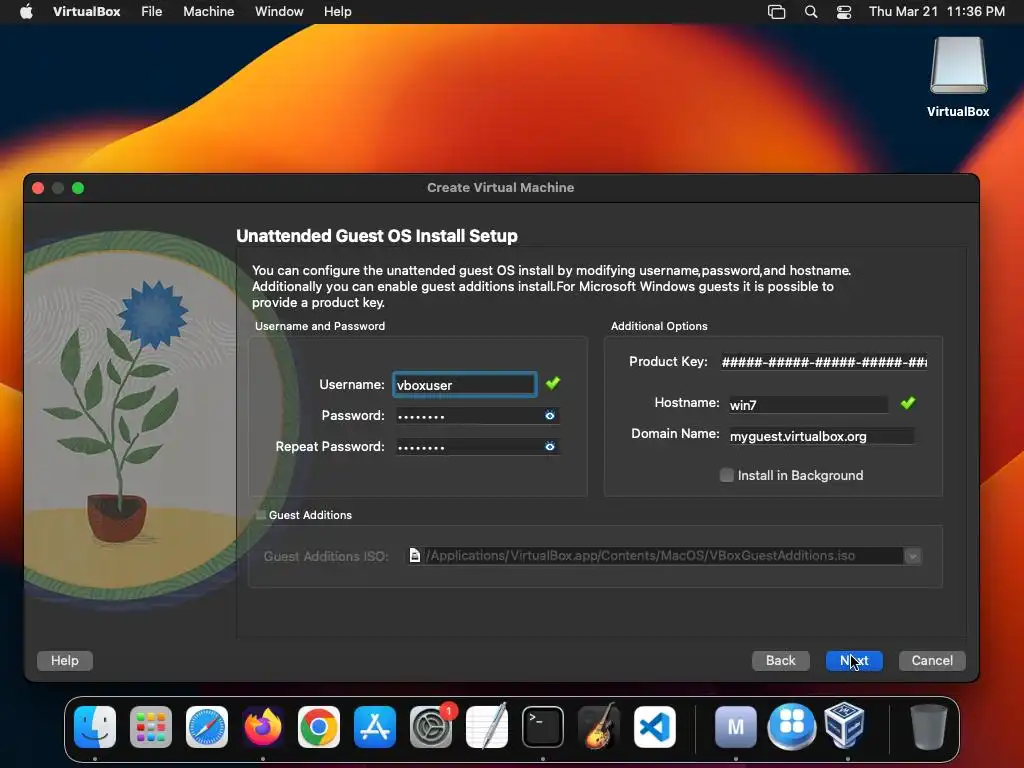Image resolution: width=1024 pixels, height=768 pixels.
Task: Open System Settings dock icon
Action: (431, 727)
